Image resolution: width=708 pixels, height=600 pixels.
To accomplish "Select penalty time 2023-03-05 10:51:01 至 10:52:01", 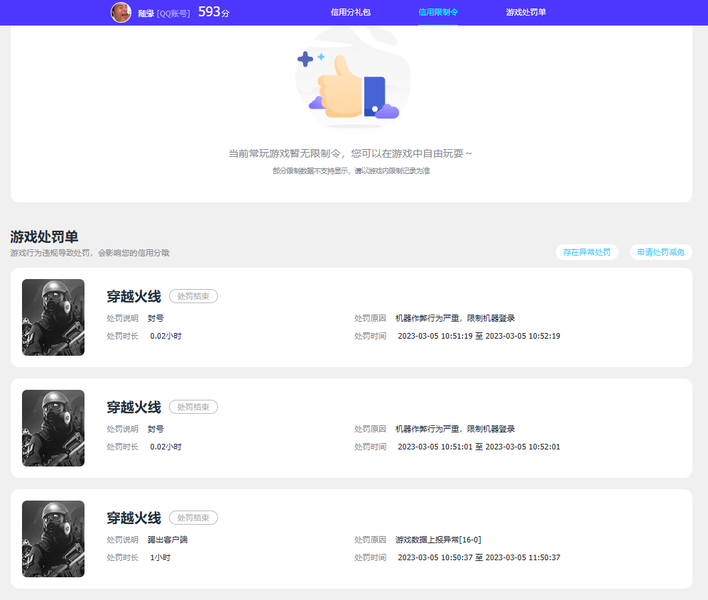I will coord(479,447).
